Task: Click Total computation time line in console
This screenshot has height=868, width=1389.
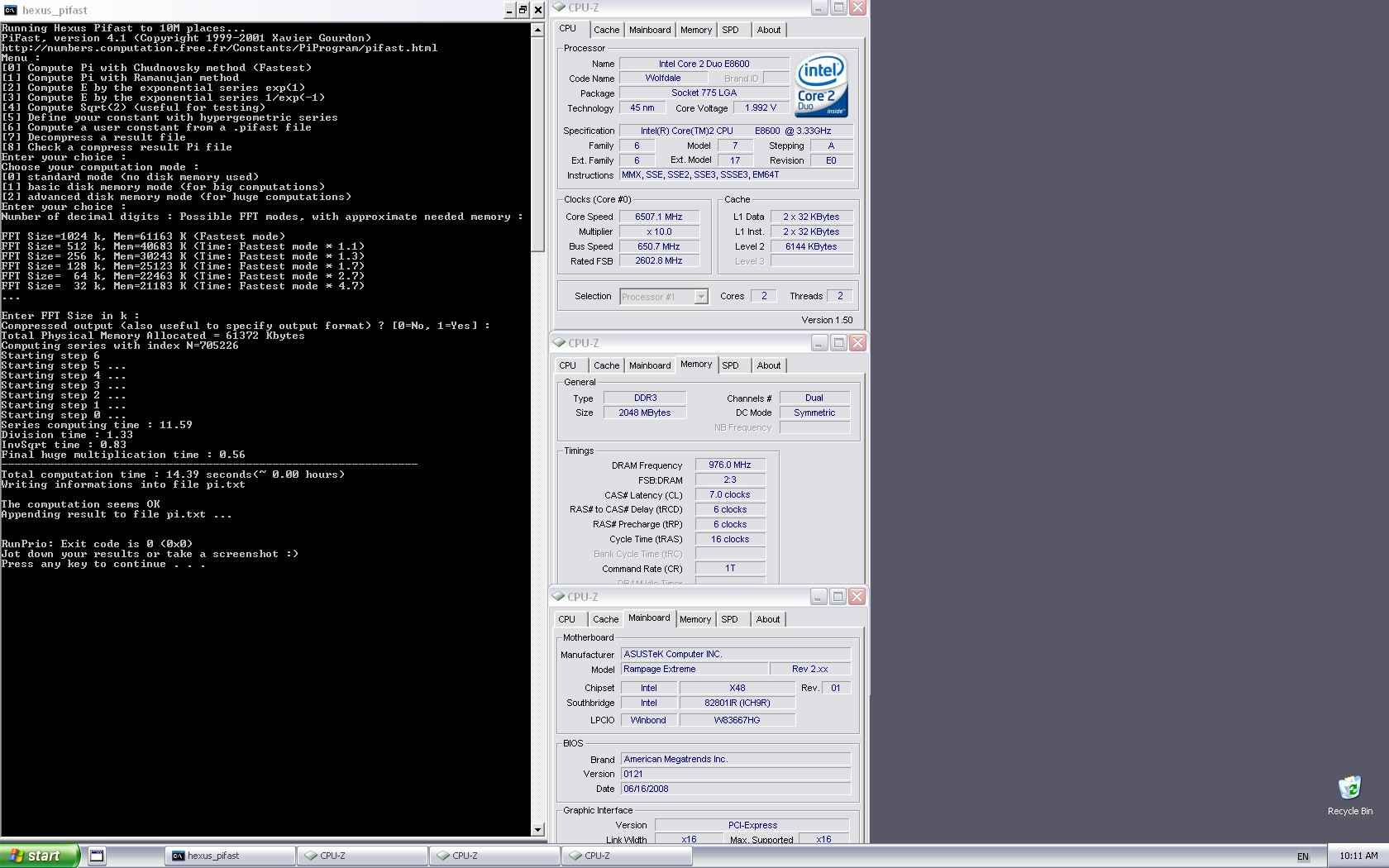Action: [x=173, y=475]
